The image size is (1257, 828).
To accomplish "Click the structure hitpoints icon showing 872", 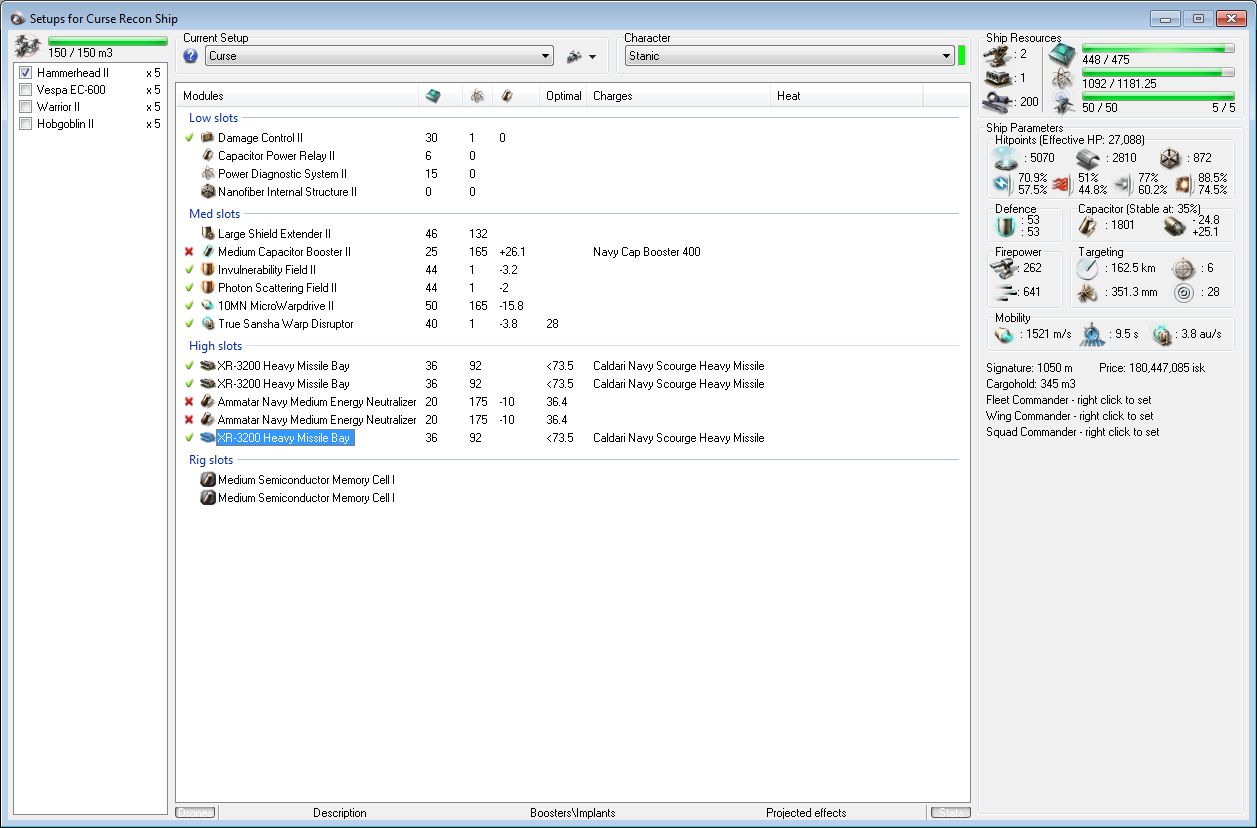I will (x=1171, y=158).
